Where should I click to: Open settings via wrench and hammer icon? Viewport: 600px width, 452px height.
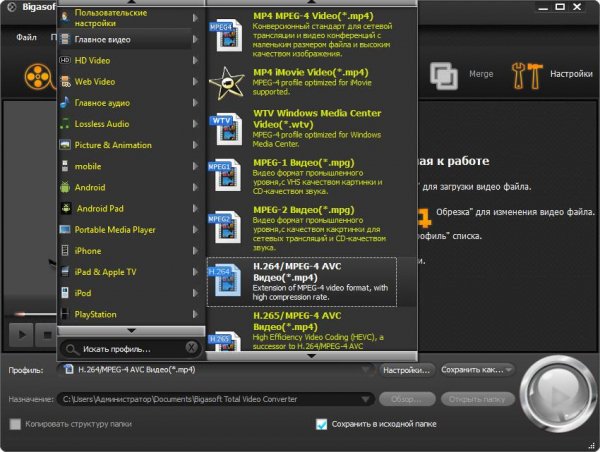(x=527, y=76)
